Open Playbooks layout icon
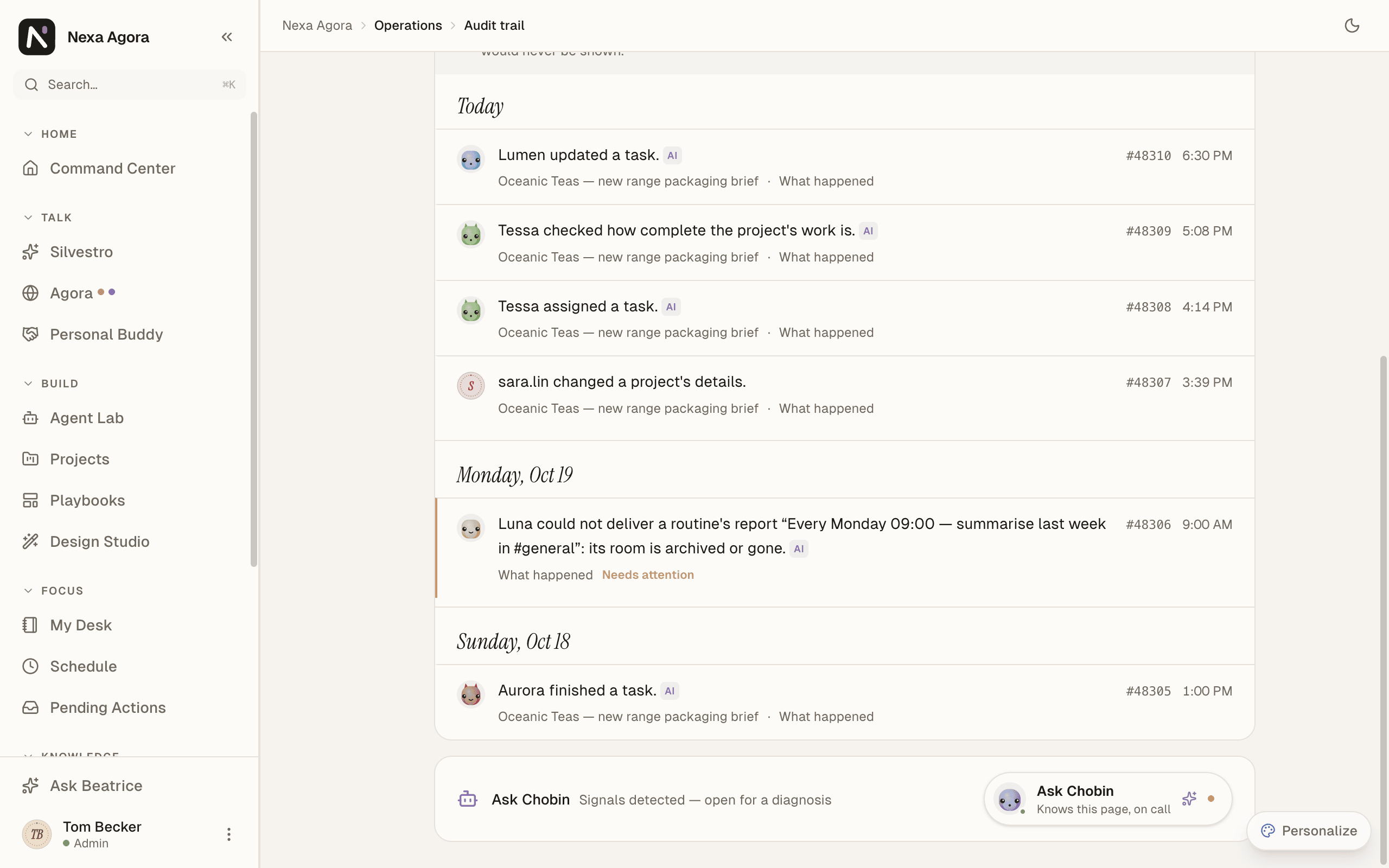 (x=30, y=501)
